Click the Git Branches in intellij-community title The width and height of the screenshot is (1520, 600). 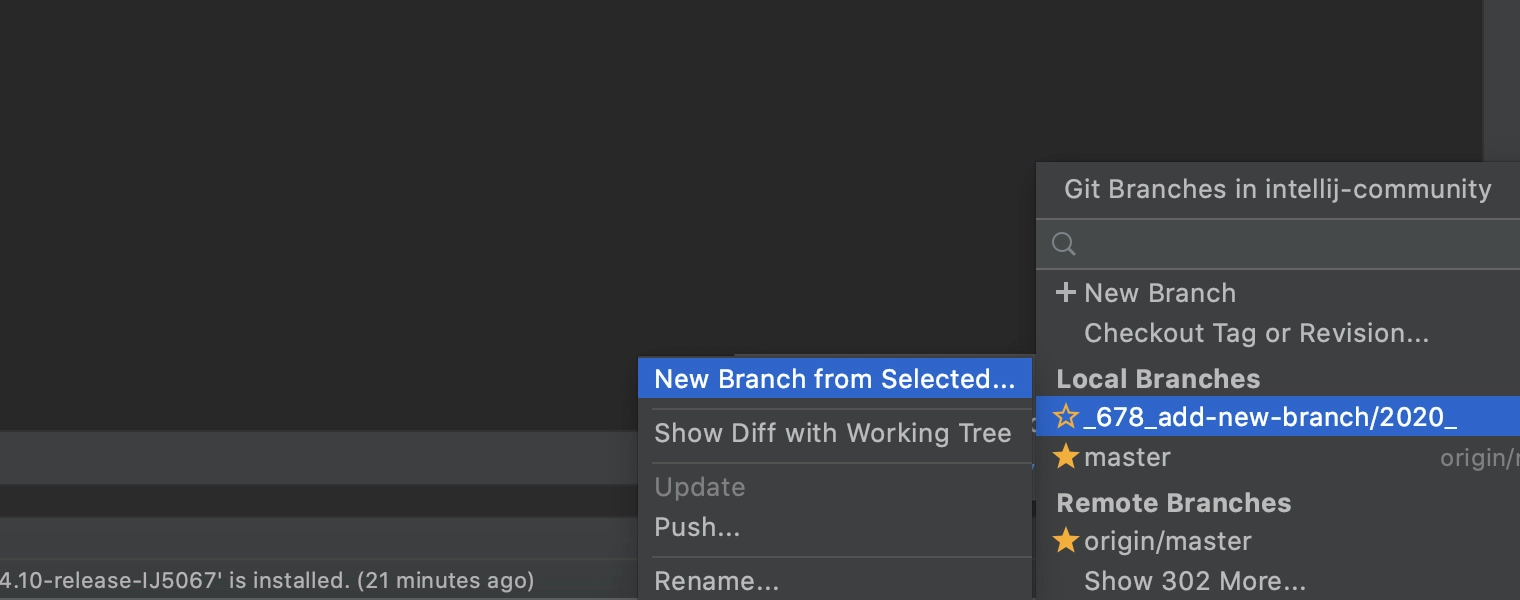pos(1277,189)
